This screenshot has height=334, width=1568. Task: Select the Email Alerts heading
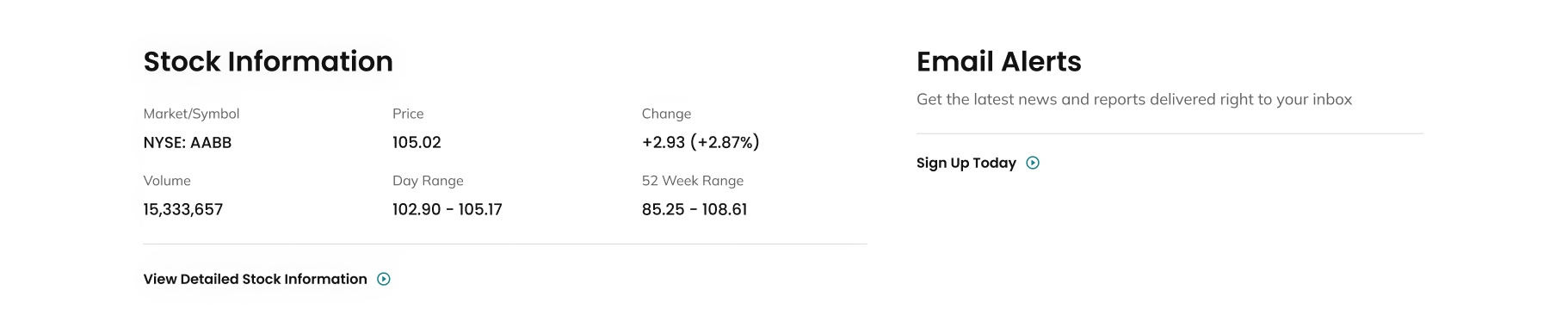tap(998, 61)
